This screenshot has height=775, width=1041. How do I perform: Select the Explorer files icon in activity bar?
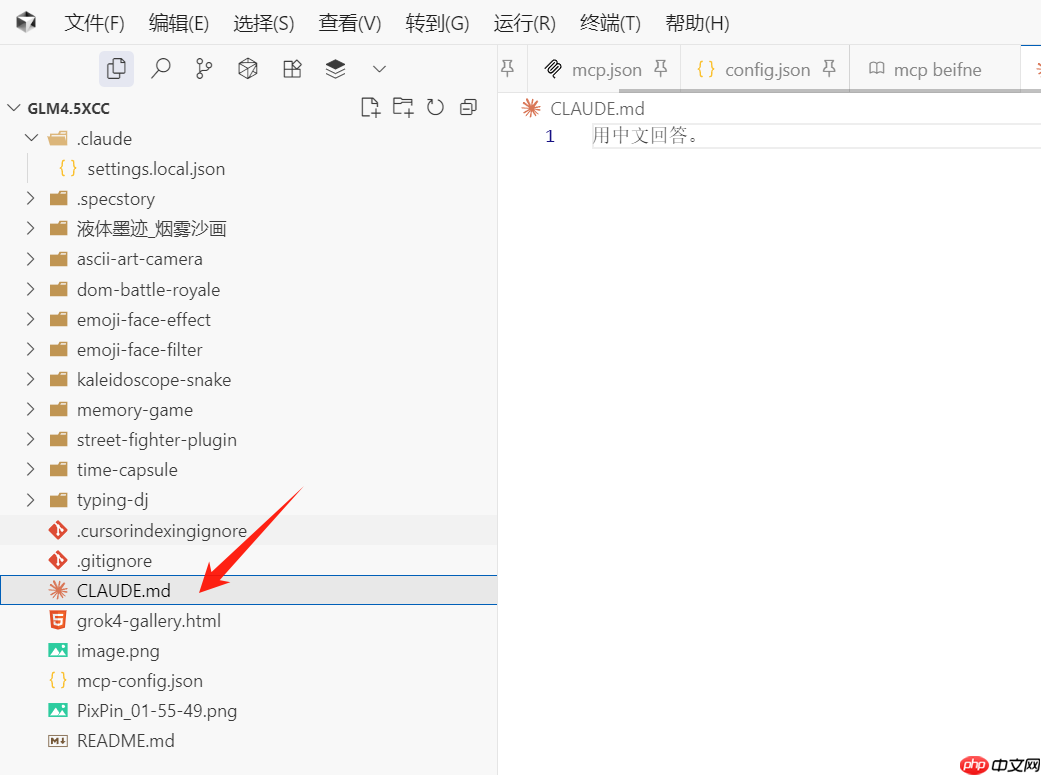pos(116,68)
